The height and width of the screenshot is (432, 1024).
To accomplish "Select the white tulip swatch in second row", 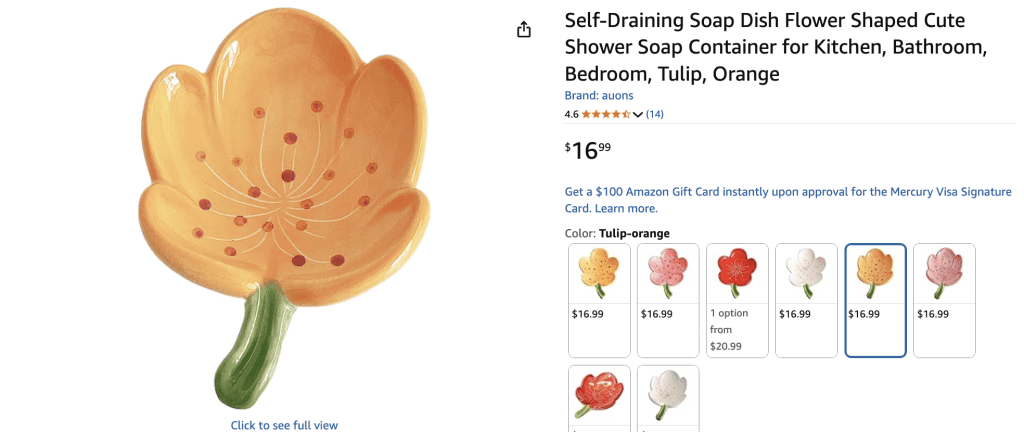I will [668, 398].
